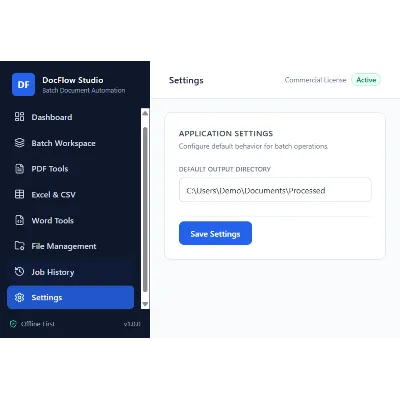Click the Offline First label
This screenshot has width=400, height=400.
point(38,324)
